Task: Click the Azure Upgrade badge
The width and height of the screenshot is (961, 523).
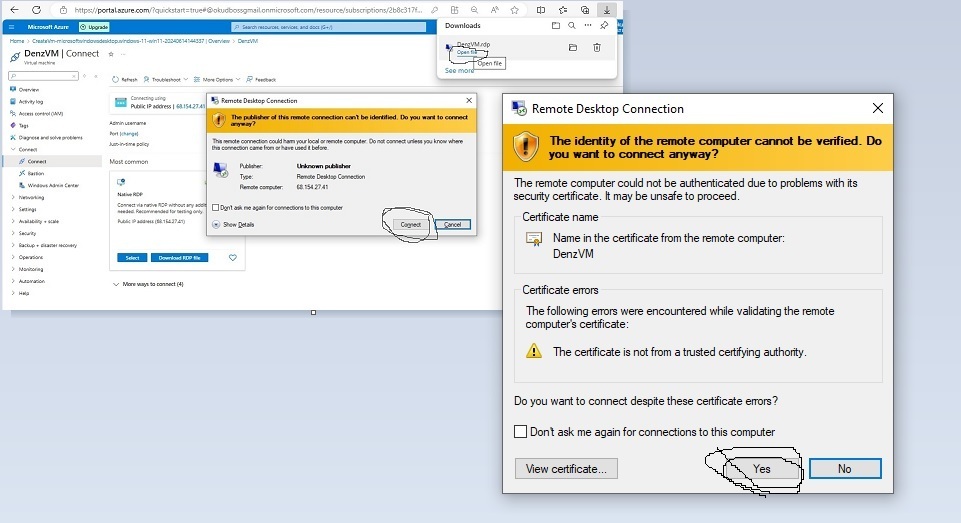Action: (94, 27)
